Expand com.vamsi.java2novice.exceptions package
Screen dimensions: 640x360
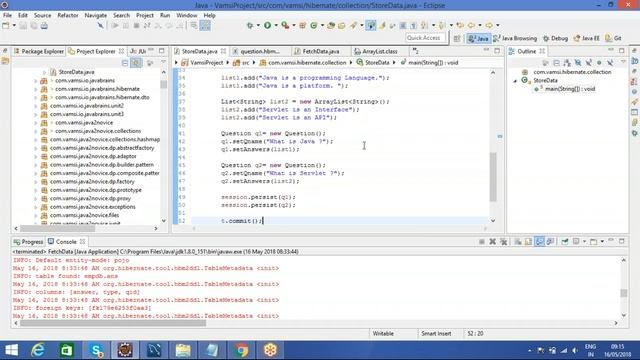point(36,207)
